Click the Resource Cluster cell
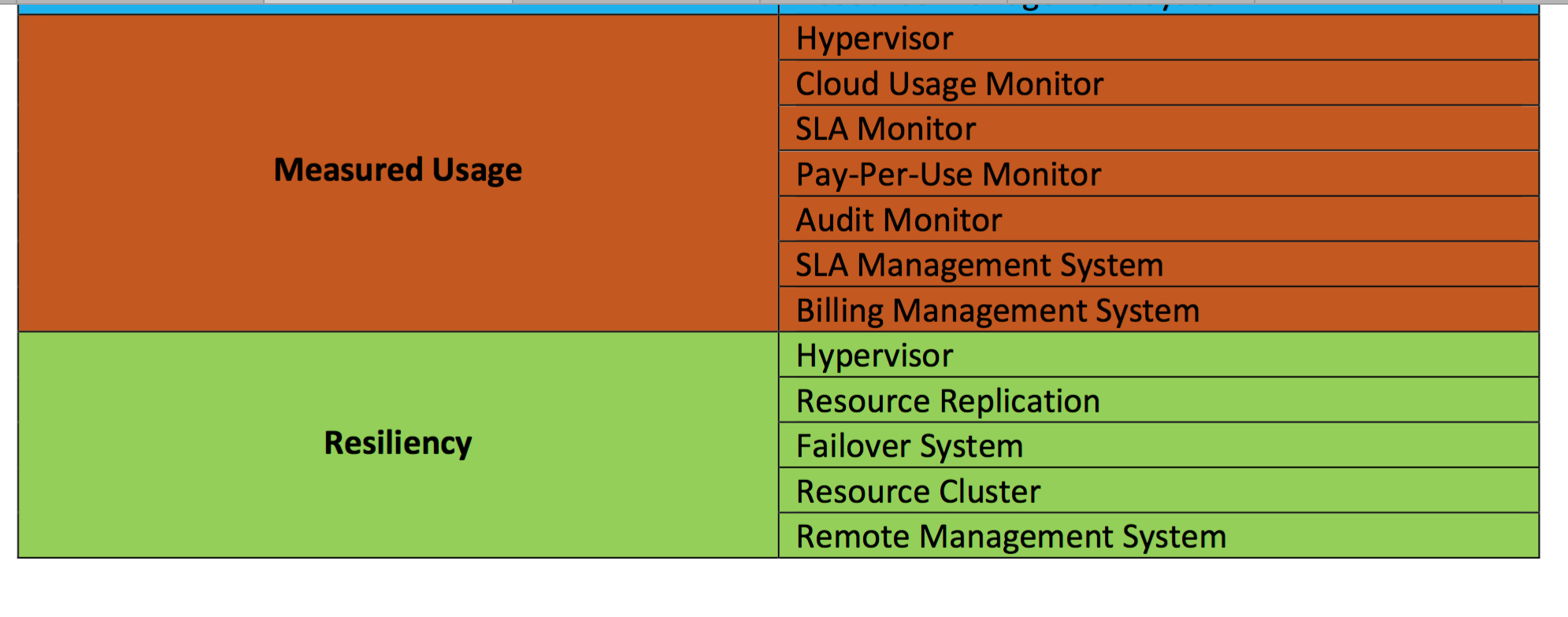This screenshot has height=617, width=1568. 1158,491
